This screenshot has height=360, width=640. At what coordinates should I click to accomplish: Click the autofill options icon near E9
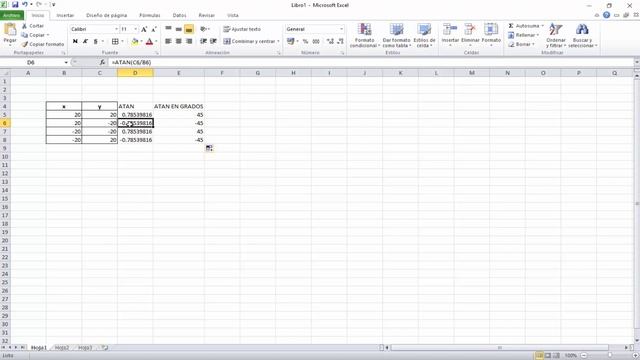point(209,148)
